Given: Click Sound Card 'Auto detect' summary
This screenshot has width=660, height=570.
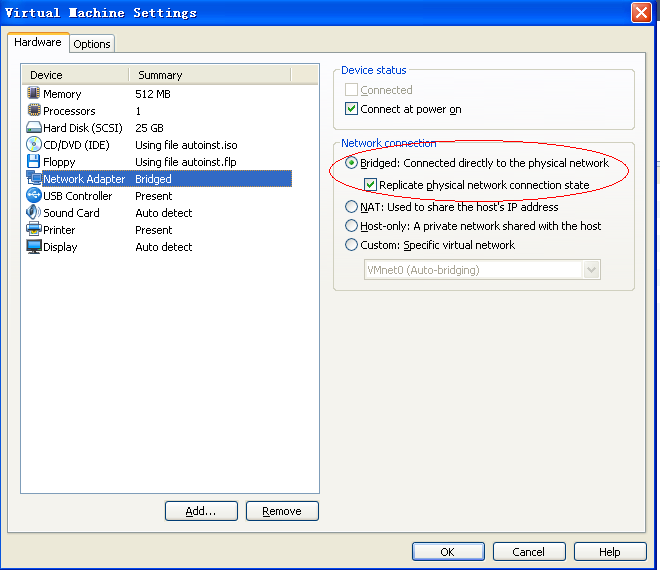Looking at the screenshot, I should [164, 213].
